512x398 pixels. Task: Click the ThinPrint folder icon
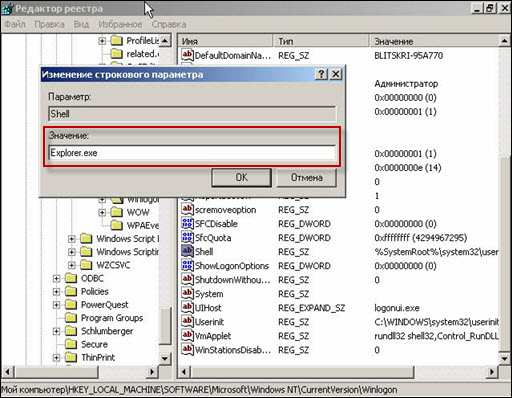click(71, 357)
